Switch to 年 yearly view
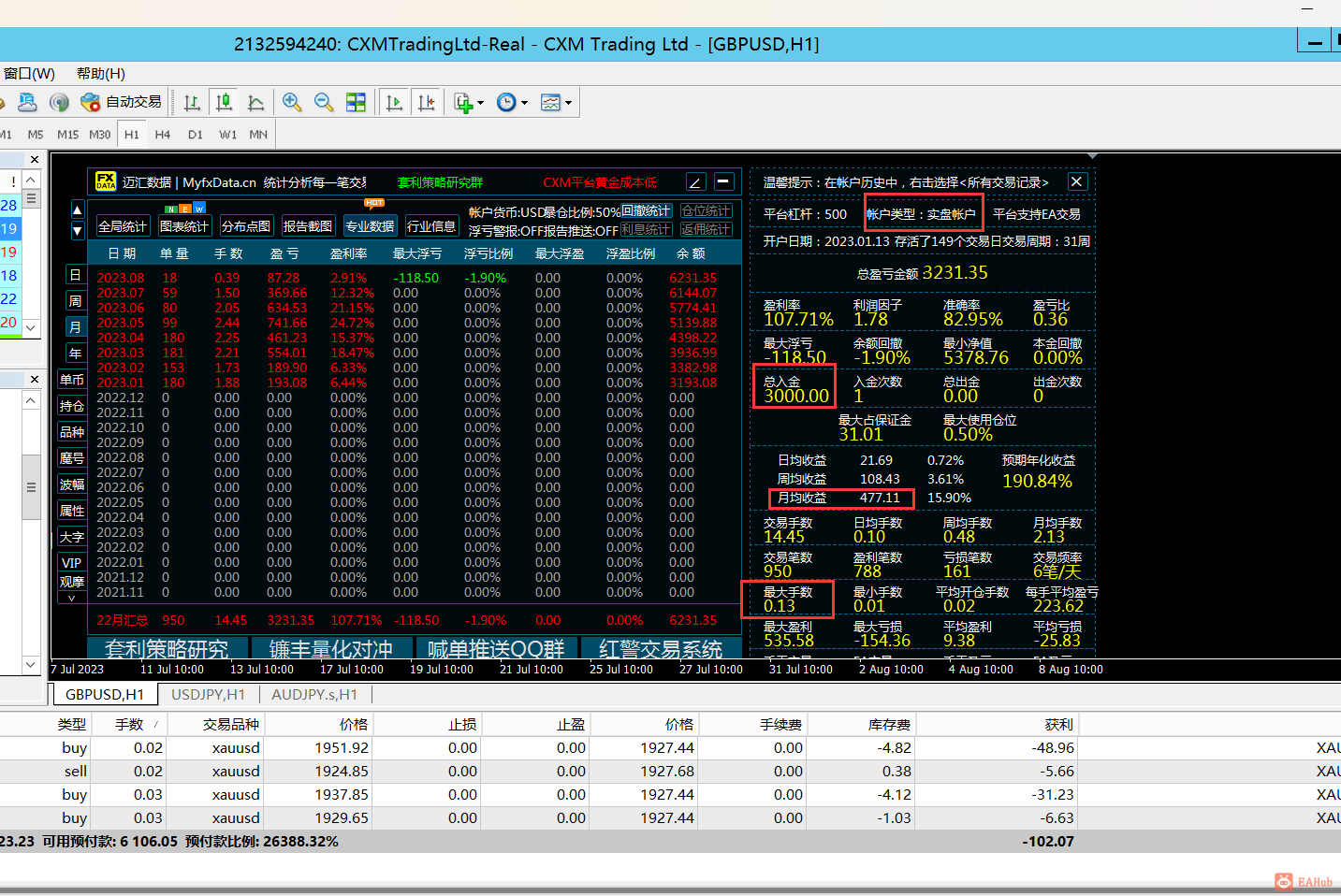The image size is (1341, 896). 75,354
